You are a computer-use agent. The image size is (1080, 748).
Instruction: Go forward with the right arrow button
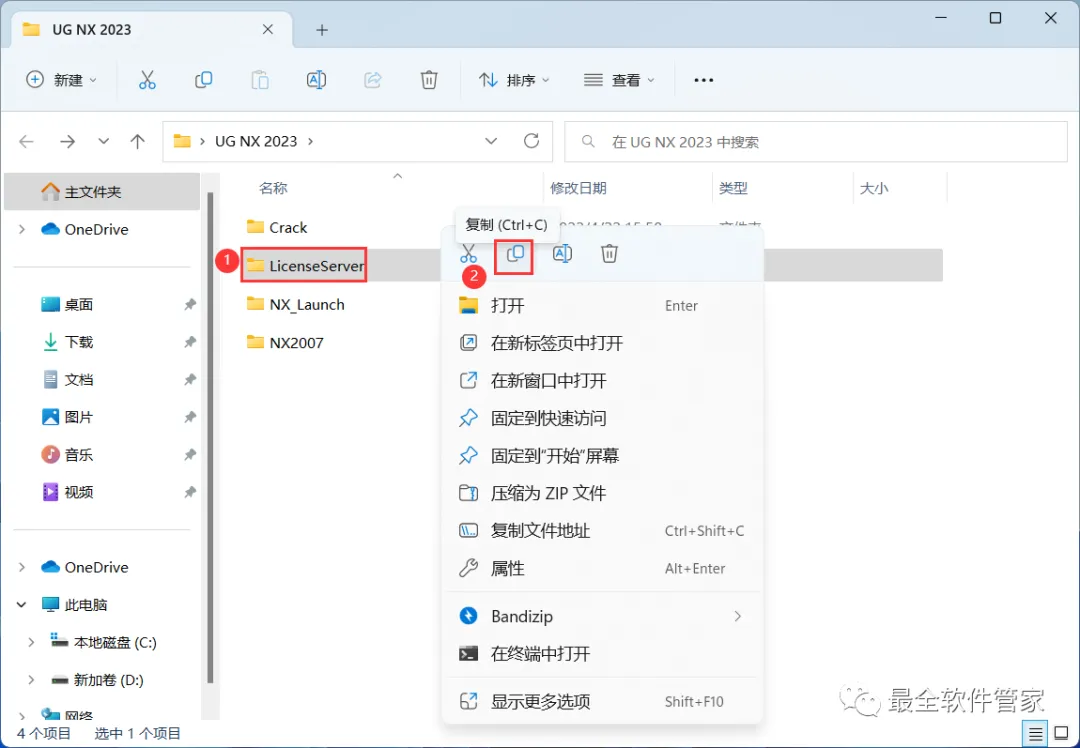(67, 141)
